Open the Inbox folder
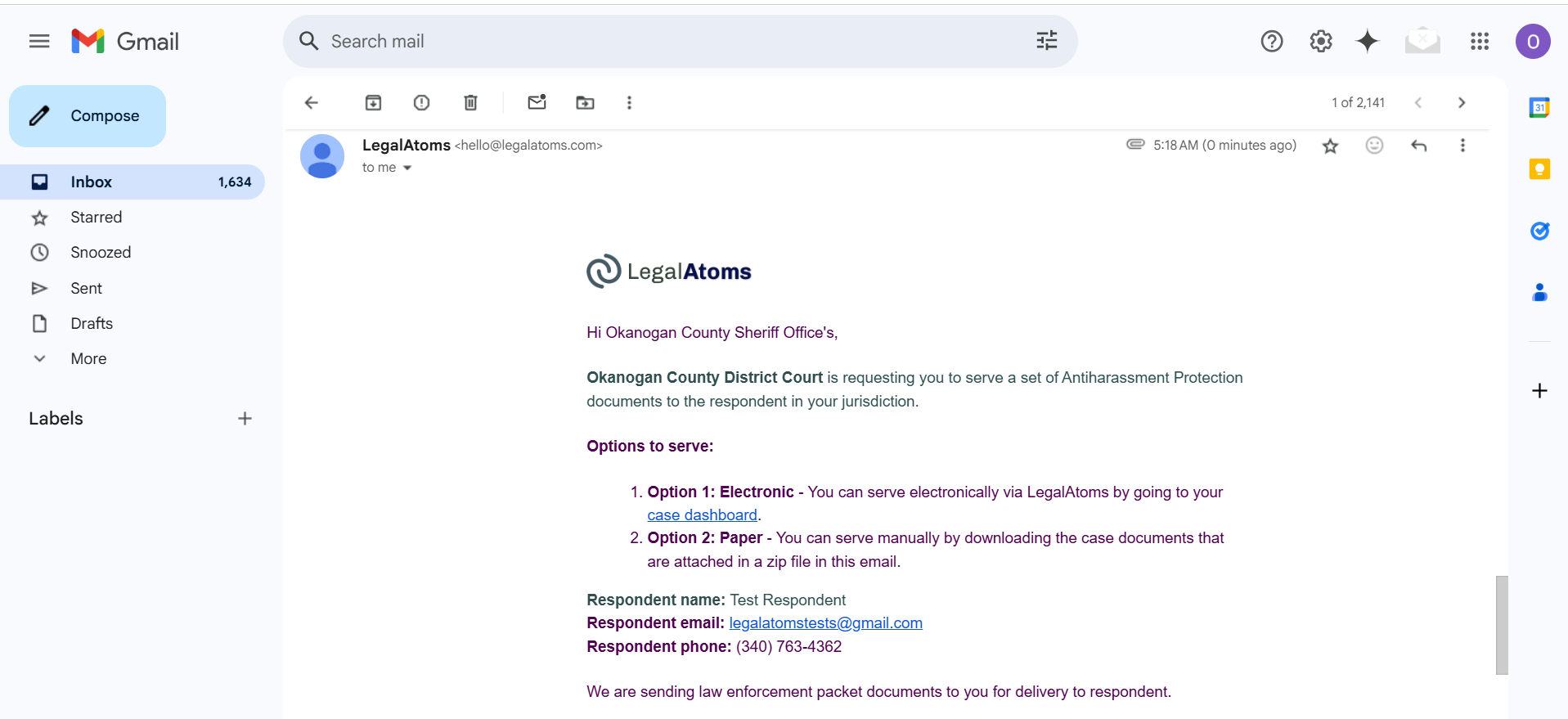 point(133,182)
